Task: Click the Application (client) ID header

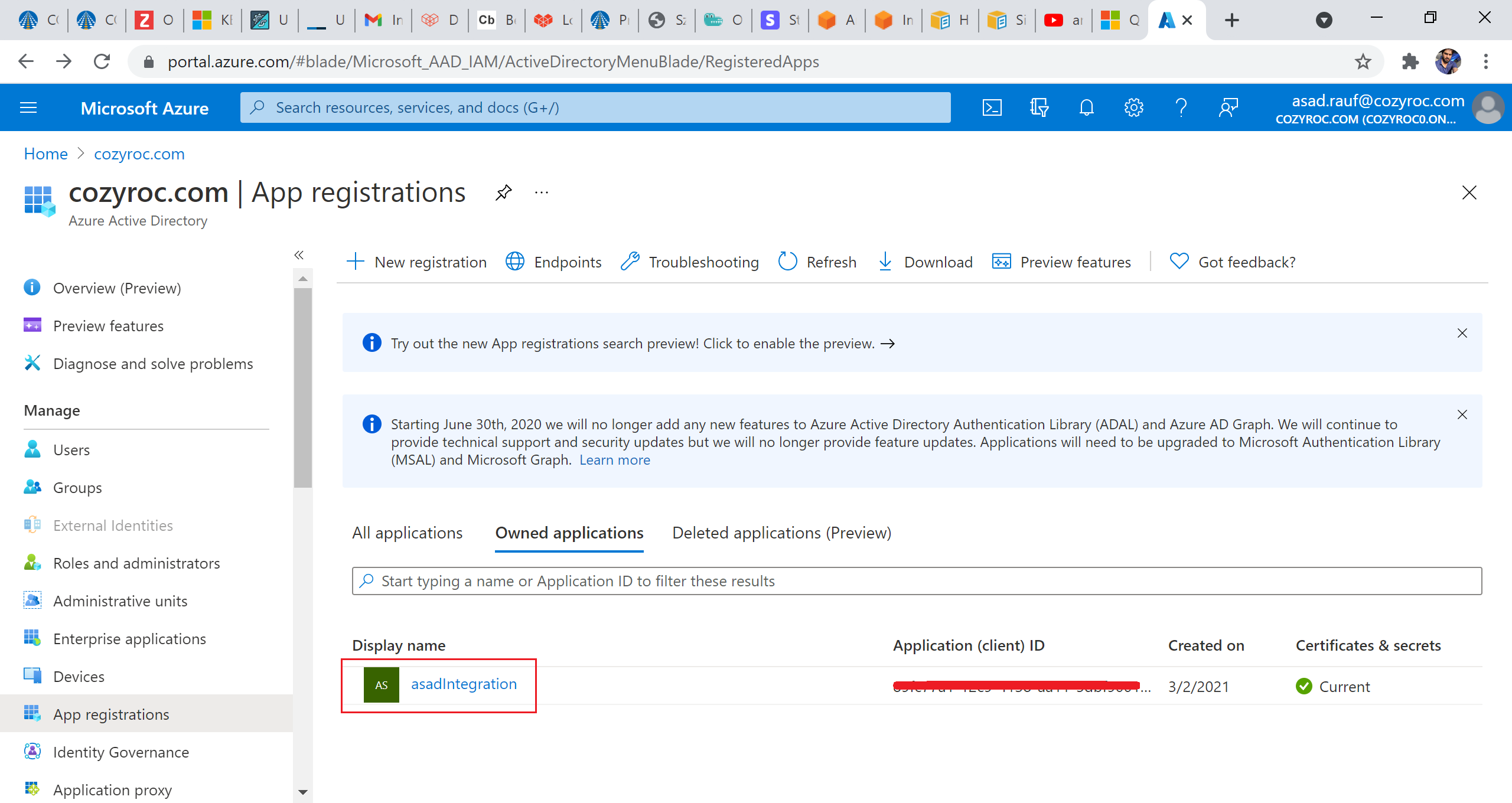Action: click(x=969, y=645)
